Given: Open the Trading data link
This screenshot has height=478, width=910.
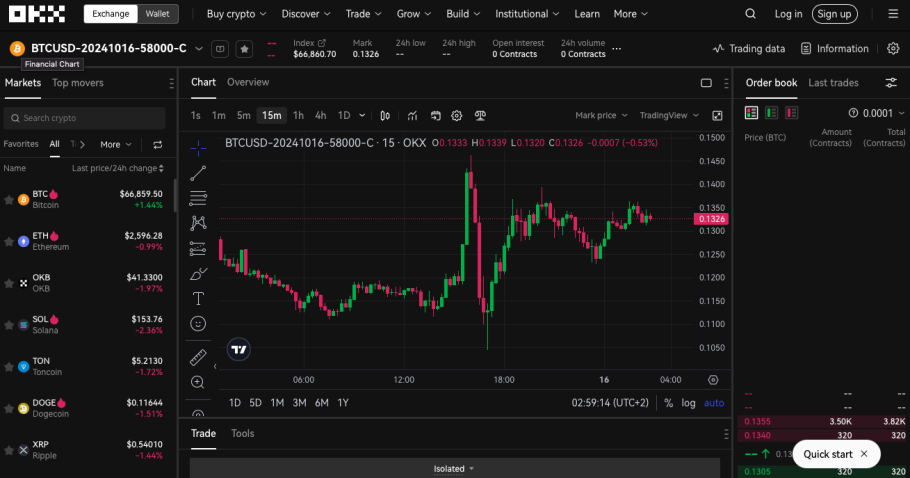Looking at the screenshot, I should coord(749,49).
